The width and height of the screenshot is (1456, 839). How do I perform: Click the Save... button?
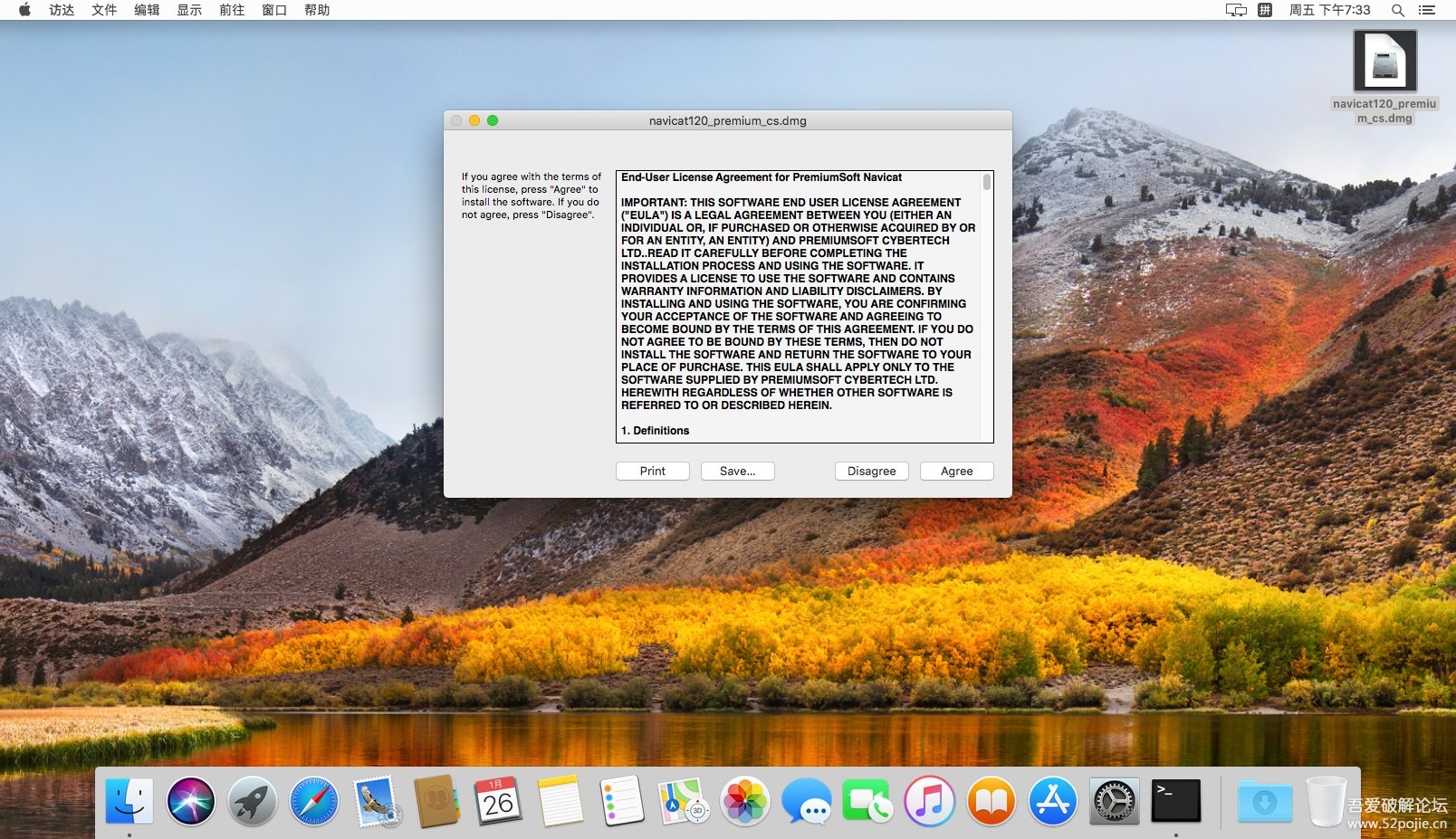tap(737, 471)
